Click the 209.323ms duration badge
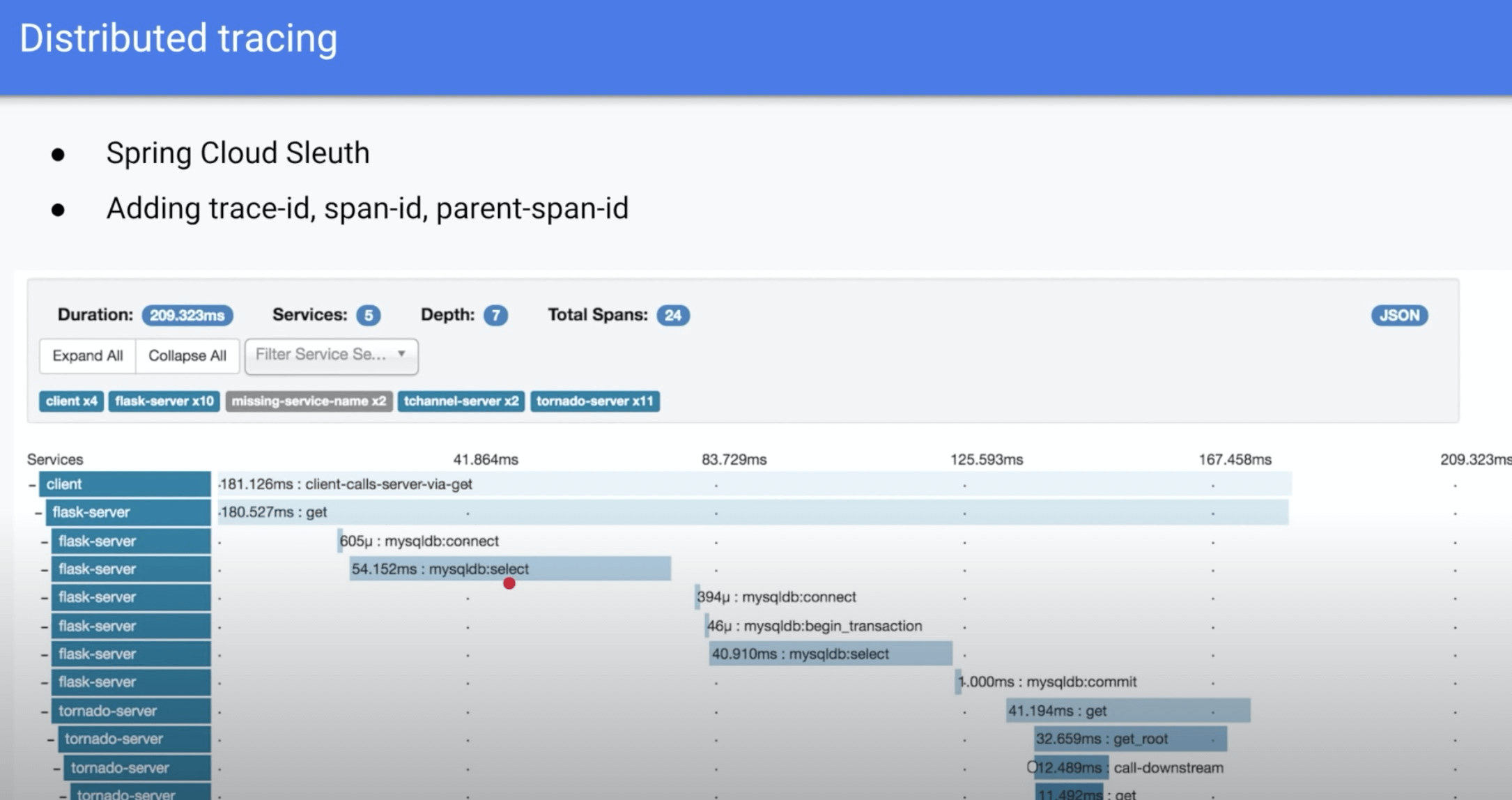 click(x=187, y=315)
